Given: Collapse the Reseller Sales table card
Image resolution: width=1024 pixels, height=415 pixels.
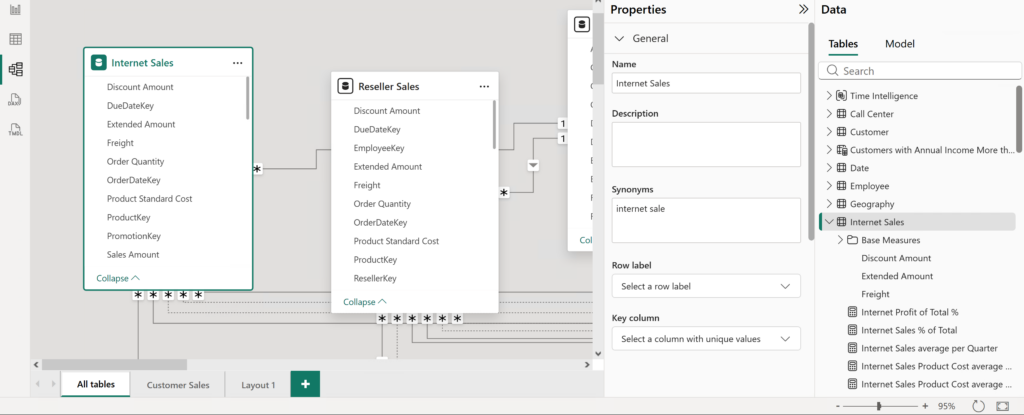Looking at the screenshot, I should [x=365, y=302].
